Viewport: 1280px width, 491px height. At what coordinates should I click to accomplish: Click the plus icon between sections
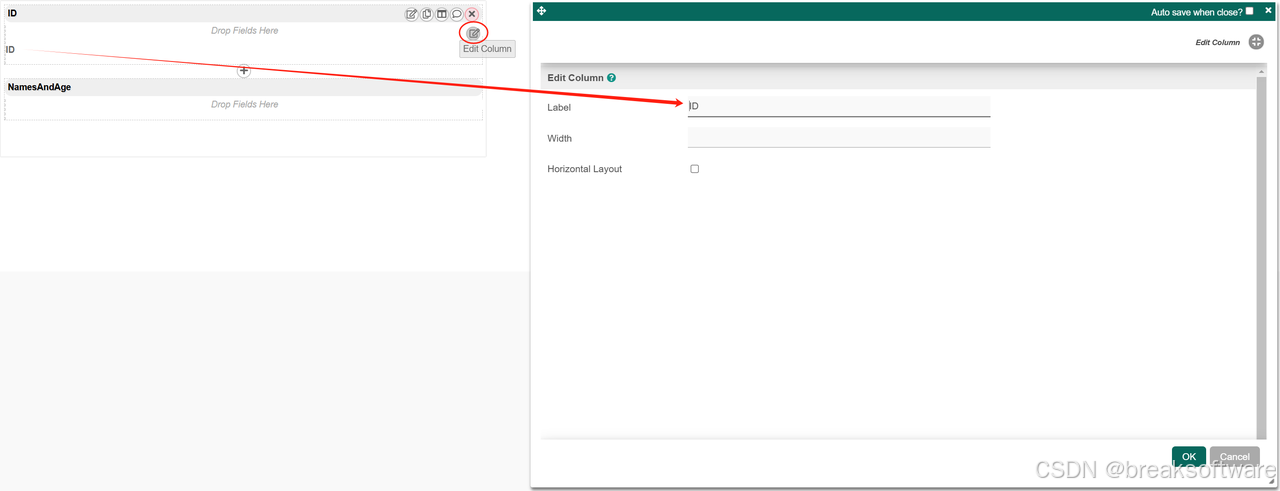pos(244,70)
